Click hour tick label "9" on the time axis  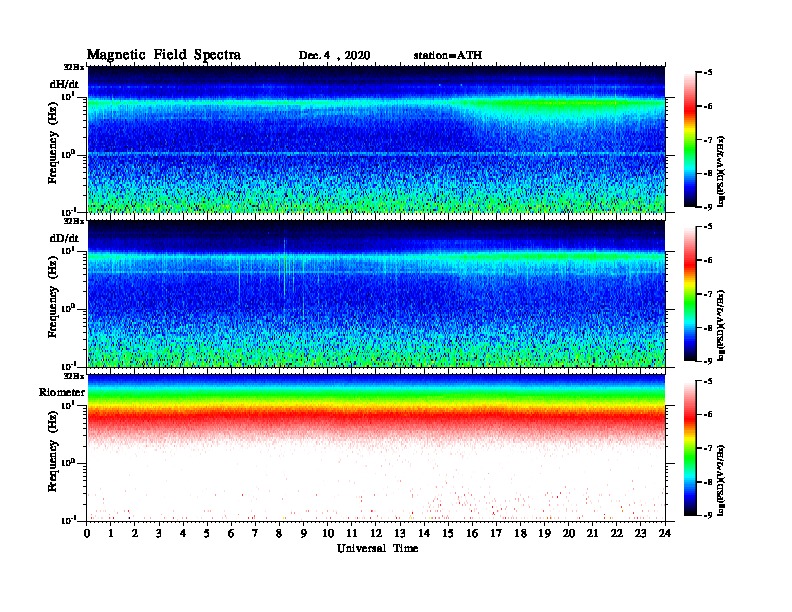point(304,533)
